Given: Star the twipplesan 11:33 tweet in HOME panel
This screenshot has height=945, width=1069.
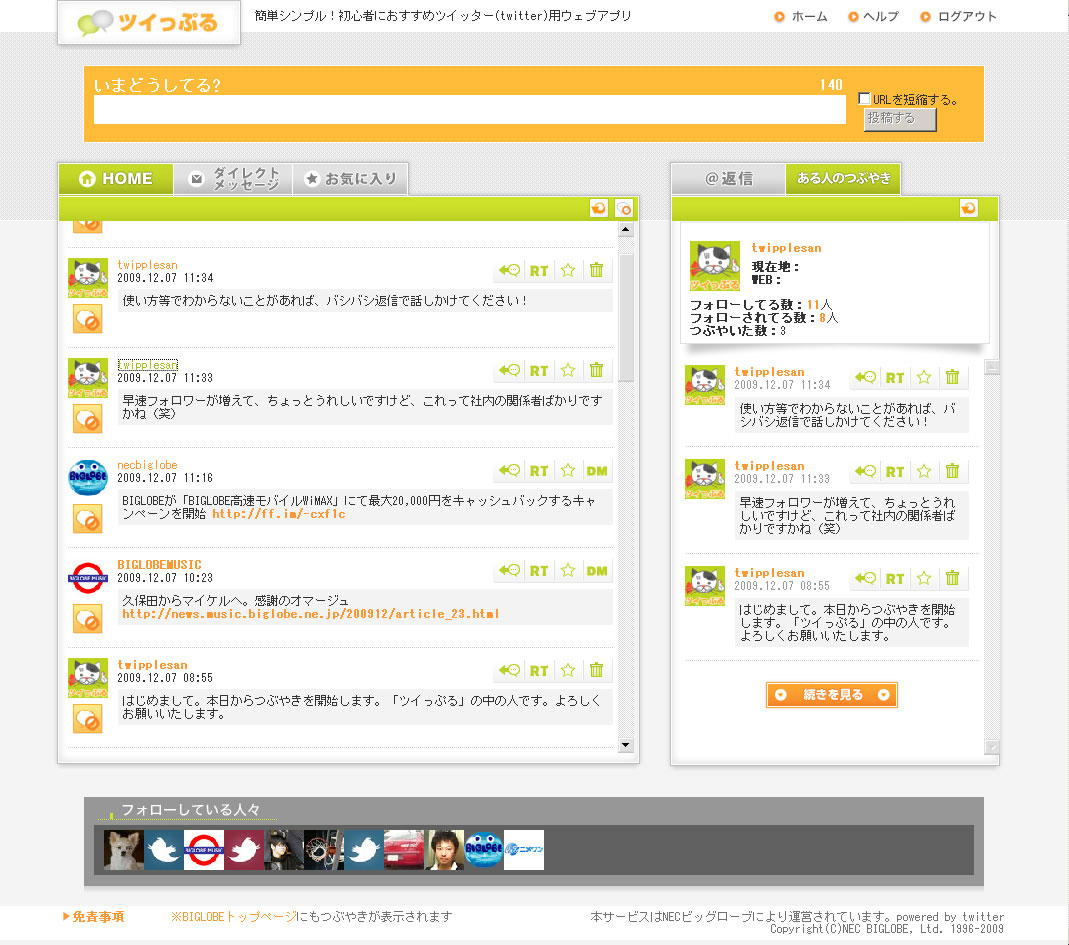Looking at the screenshot, I should click(568, 371).
